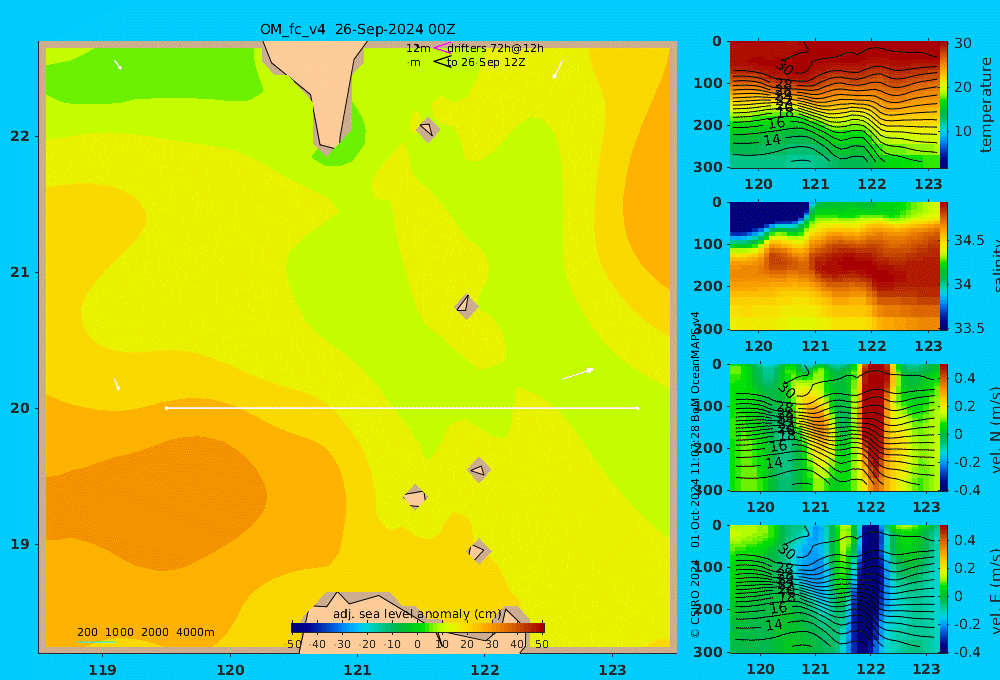Click the '© CSIRO 2024' copyright text

695,600
